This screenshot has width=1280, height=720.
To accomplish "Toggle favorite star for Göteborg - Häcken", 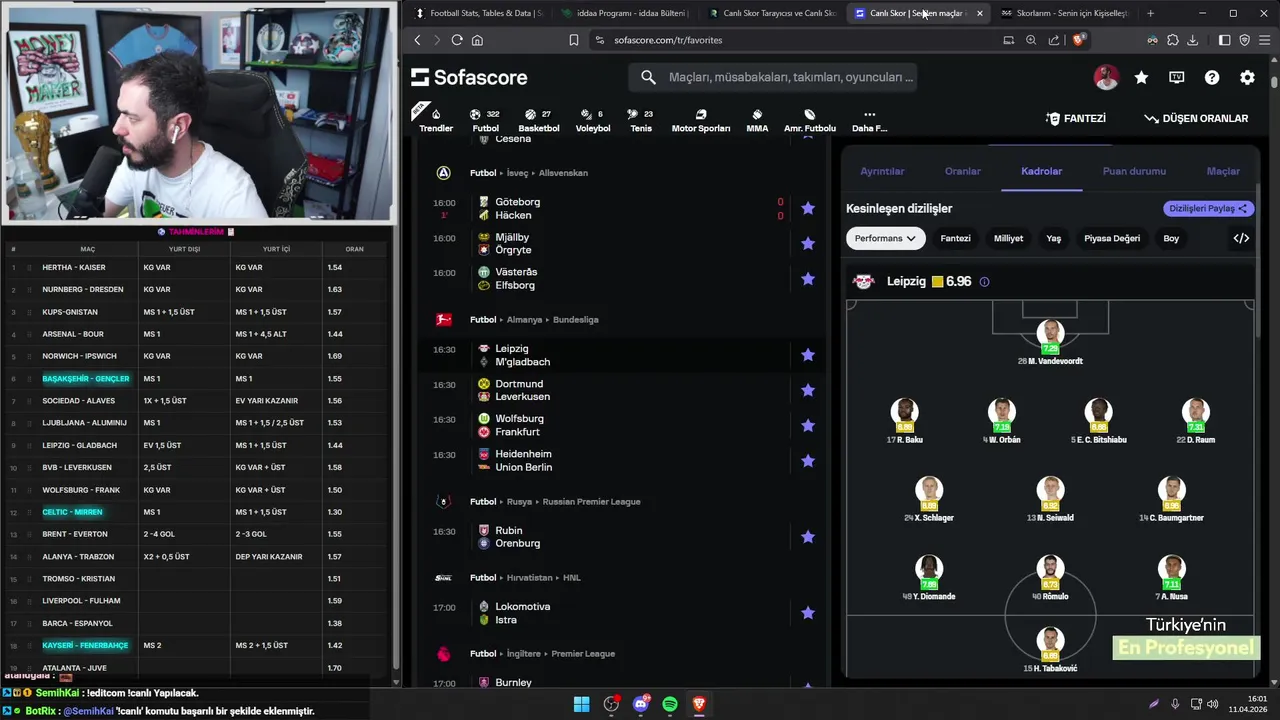I will pos(808,208).
